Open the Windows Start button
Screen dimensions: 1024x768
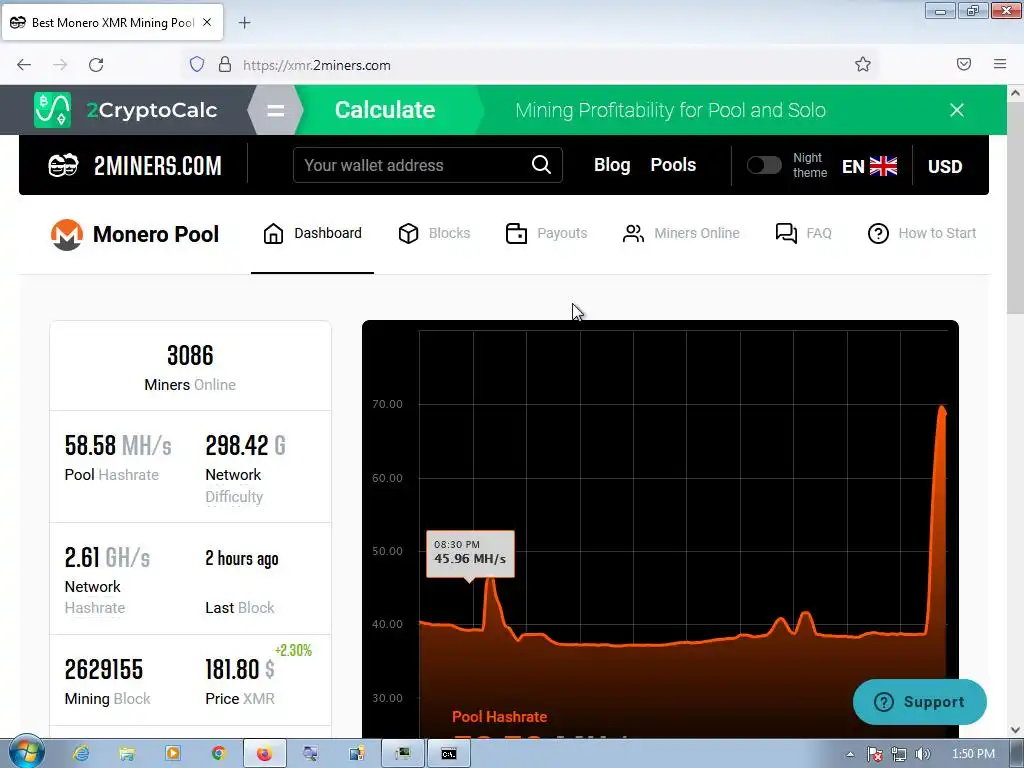point(26,752)
